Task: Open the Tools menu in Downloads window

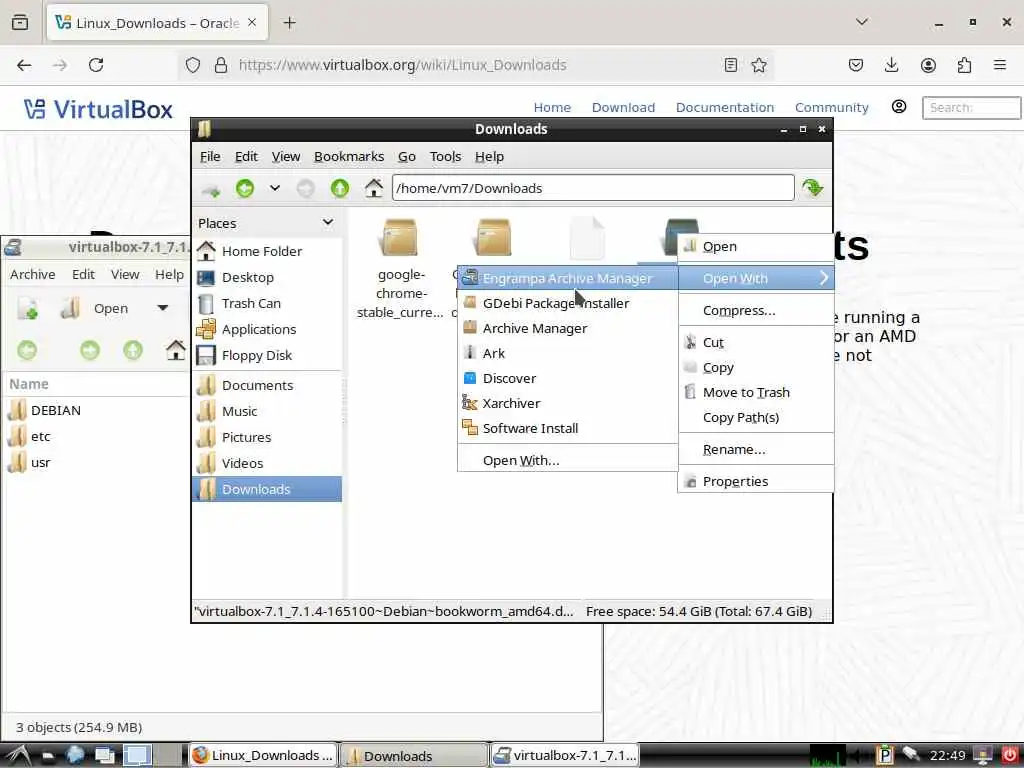Action: pyautogui.click(x=445, y=157)
